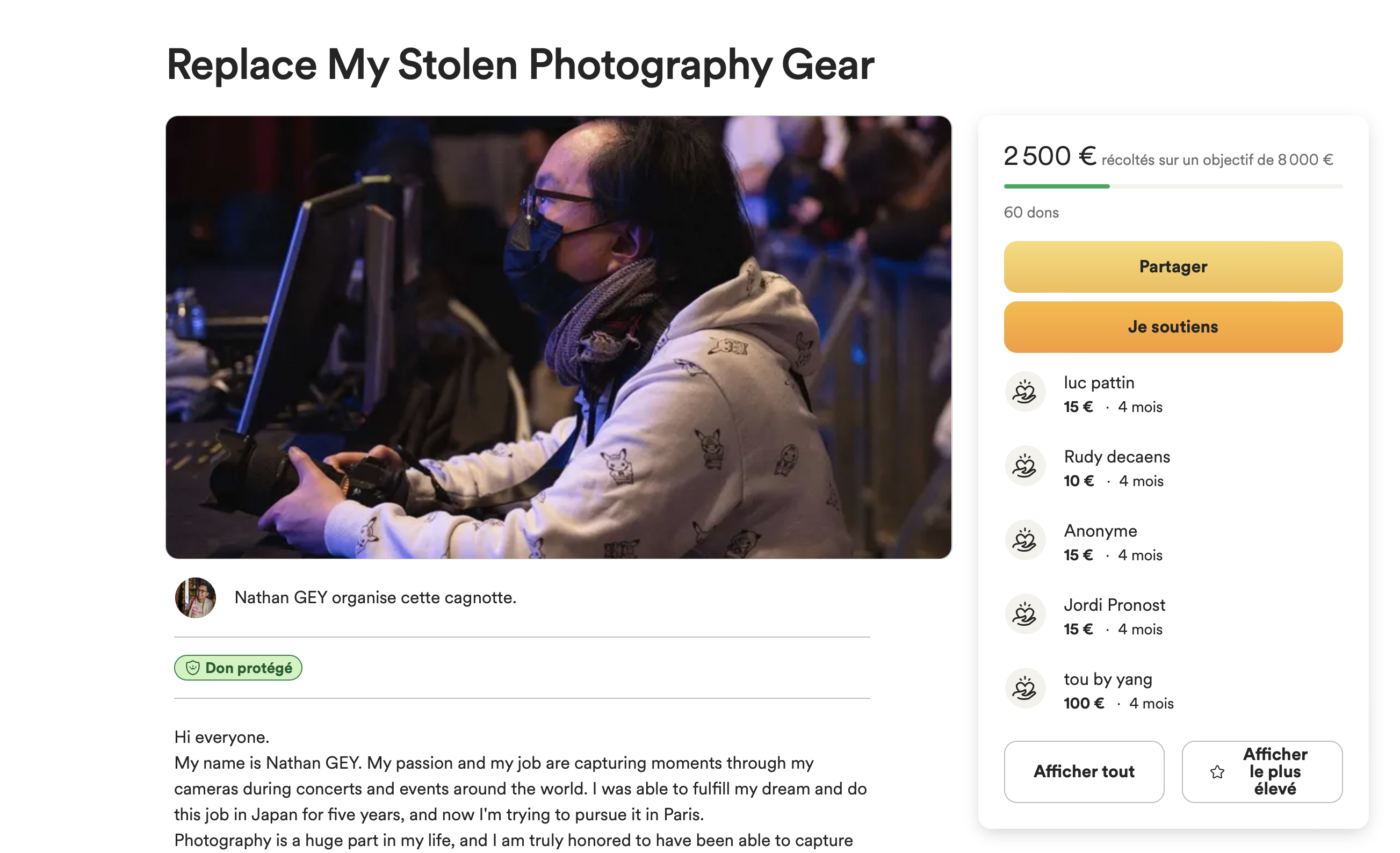Click the Don protégé badge
The width and height of the screenshot is (1400, 853).
coord(238,668)
